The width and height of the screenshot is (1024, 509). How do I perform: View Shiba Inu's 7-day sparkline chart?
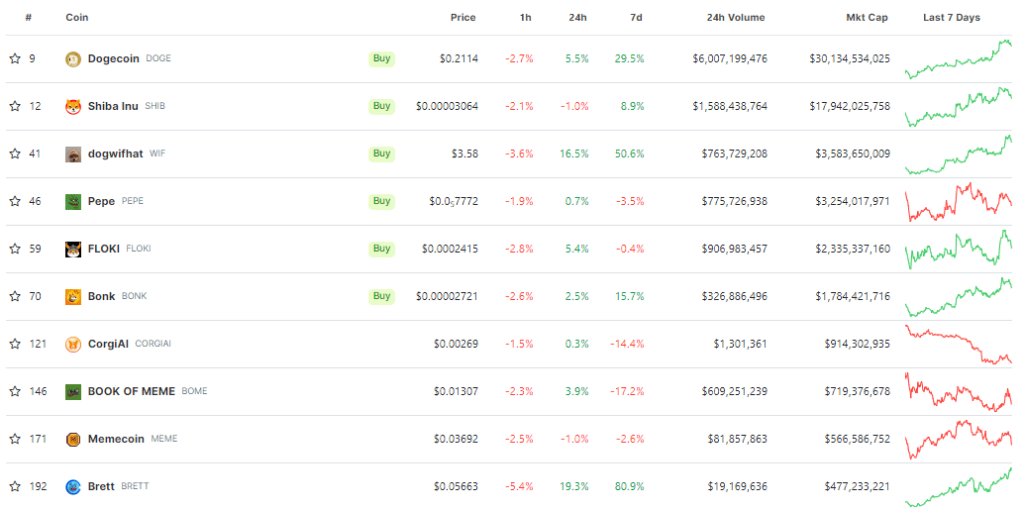pyautogui.click(x=958, y=107)
